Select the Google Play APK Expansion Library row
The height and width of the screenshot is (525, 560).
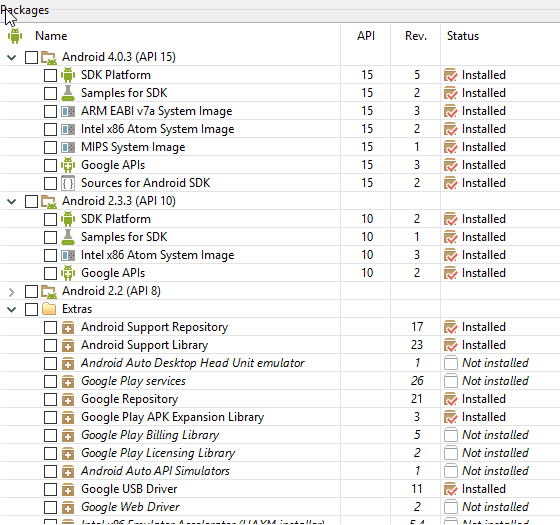(280, 417)
